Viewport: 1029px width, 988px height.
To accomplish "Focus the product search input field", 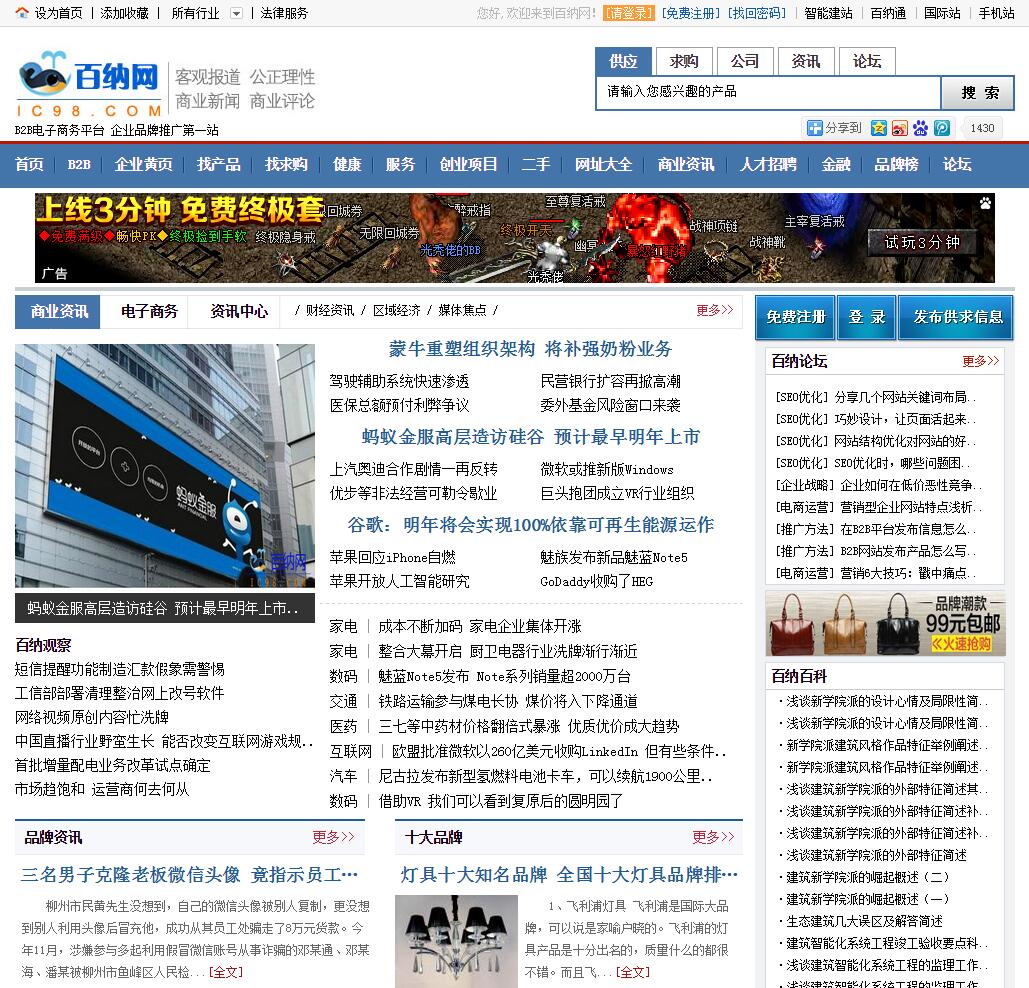I will coord(768,93).
